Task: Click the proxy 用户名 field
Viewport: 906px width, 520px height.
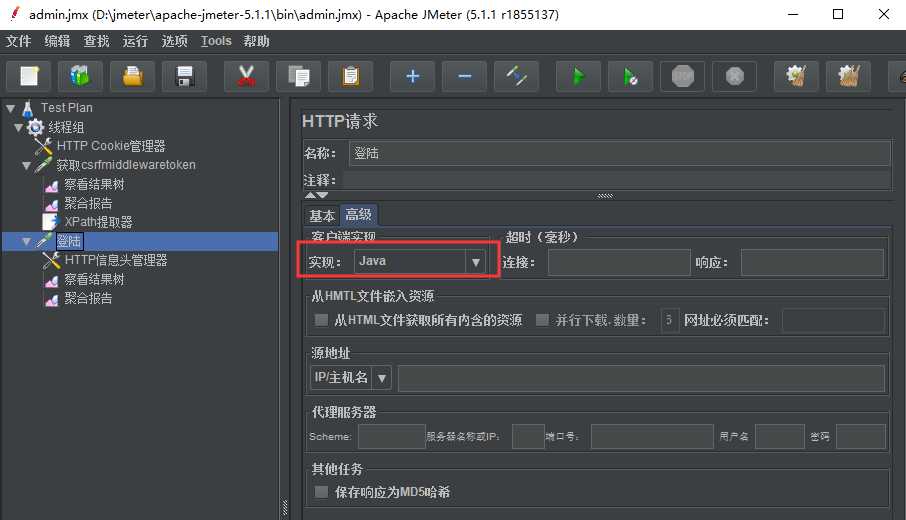Action: click(x=779, y=437)
